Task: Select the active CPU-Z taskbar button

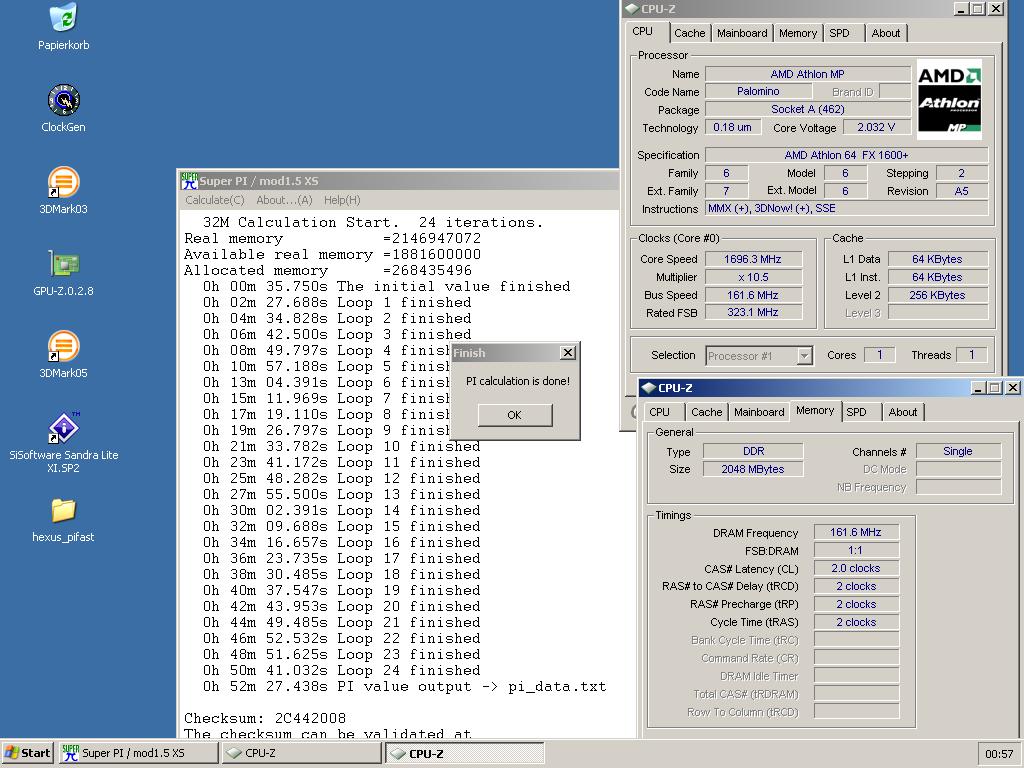Action: (464, 753)
